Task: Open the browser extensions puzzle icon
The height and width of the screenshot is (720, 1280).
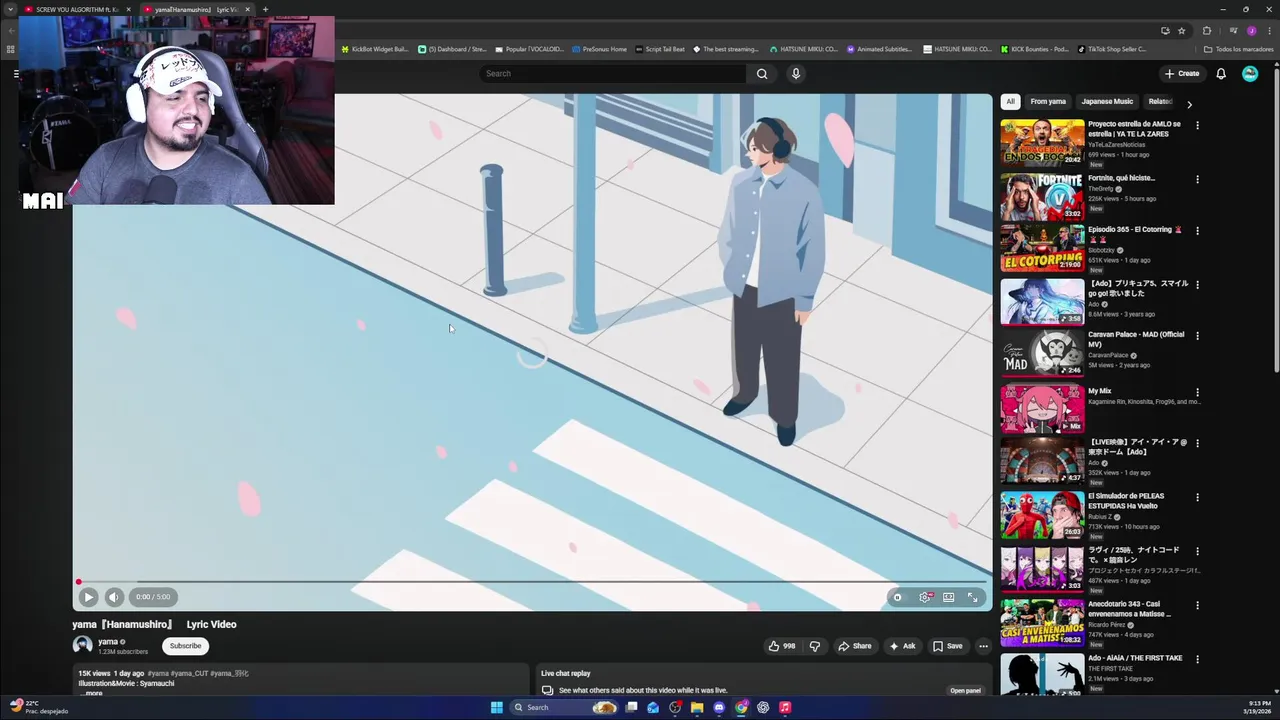Action: [1206, 31]
